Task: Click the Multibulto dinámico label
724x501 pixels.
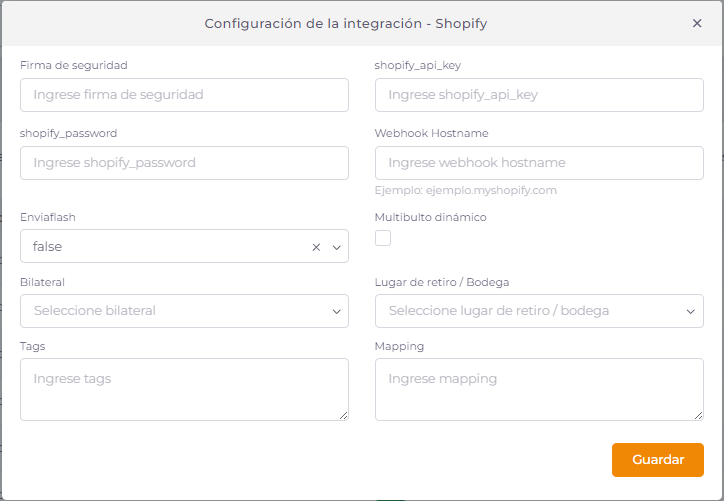Action: point(430,216)
